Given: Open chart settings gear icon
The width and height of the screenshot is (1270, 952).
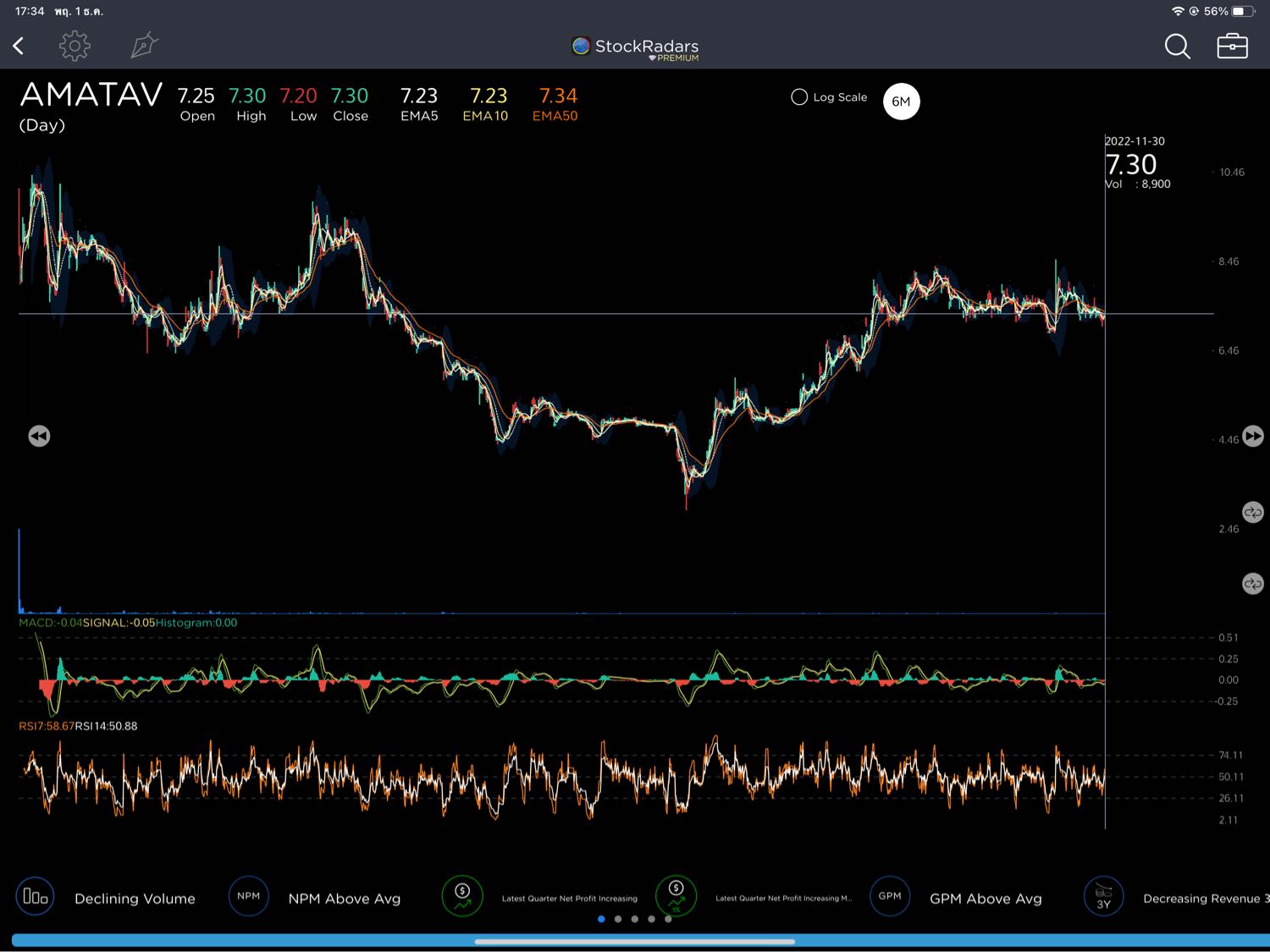Looking at the screenshot, I should (x=75, y=46).
